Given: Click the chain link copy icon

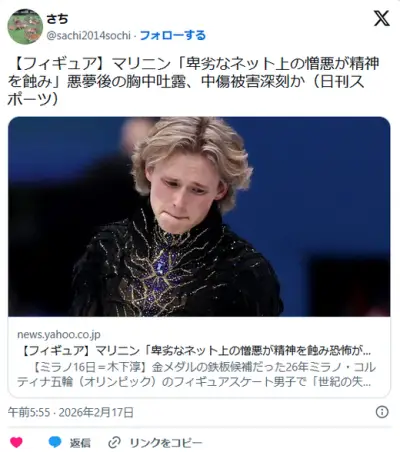Looking at the screenshot, I should 114,443.
